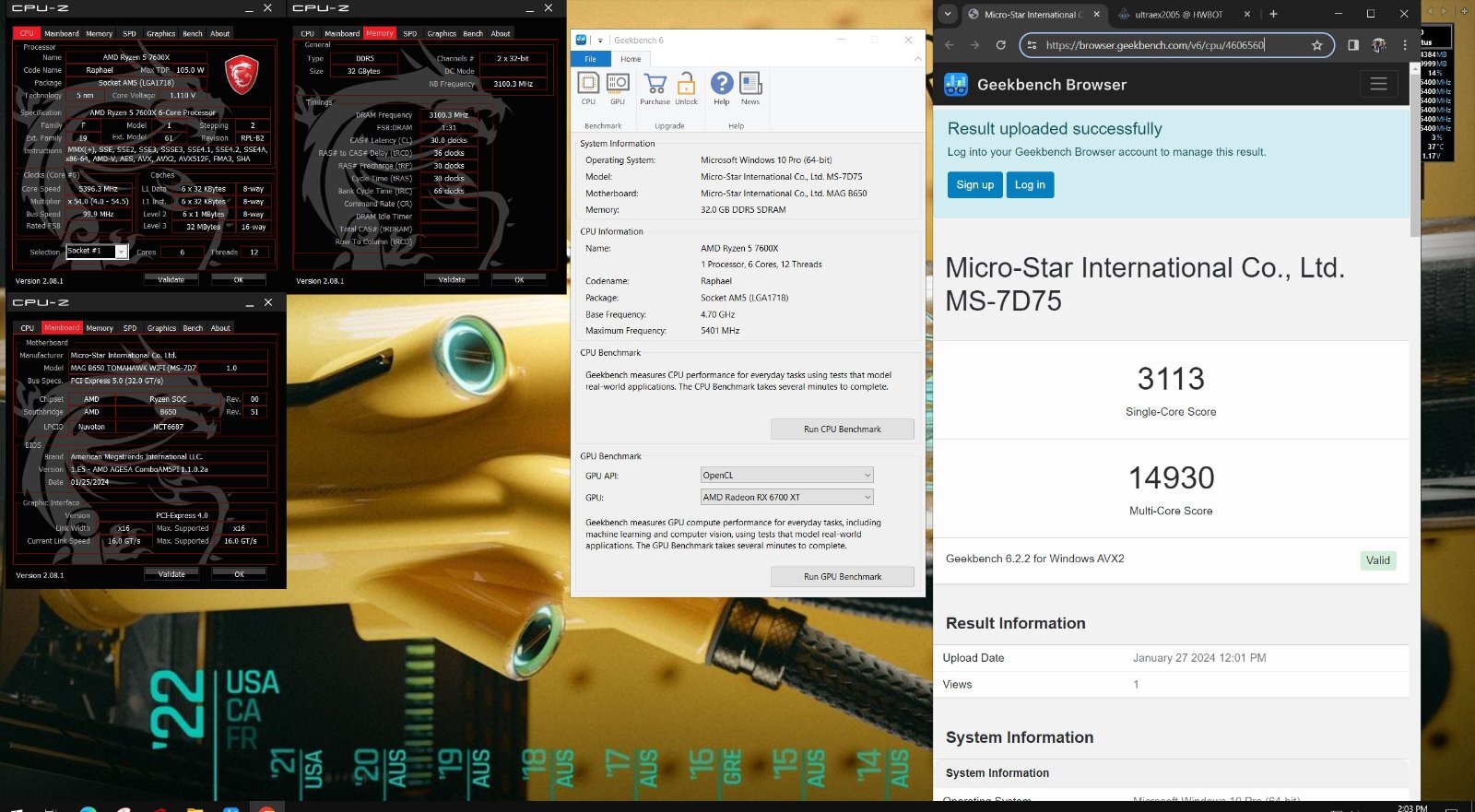
Task: Expand the Socket #1 selection dropdown in CPU-Z
Action: 121,251
